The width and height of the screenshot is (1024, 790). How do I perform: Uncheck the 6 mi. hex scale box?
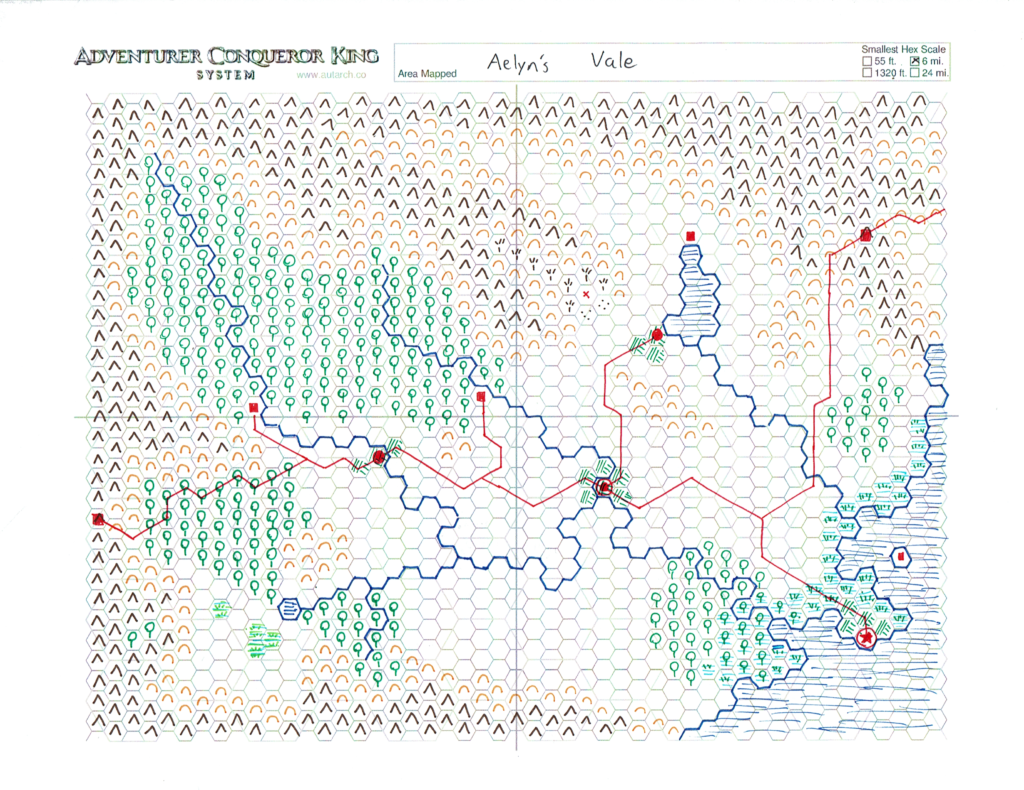coord(914,60)
